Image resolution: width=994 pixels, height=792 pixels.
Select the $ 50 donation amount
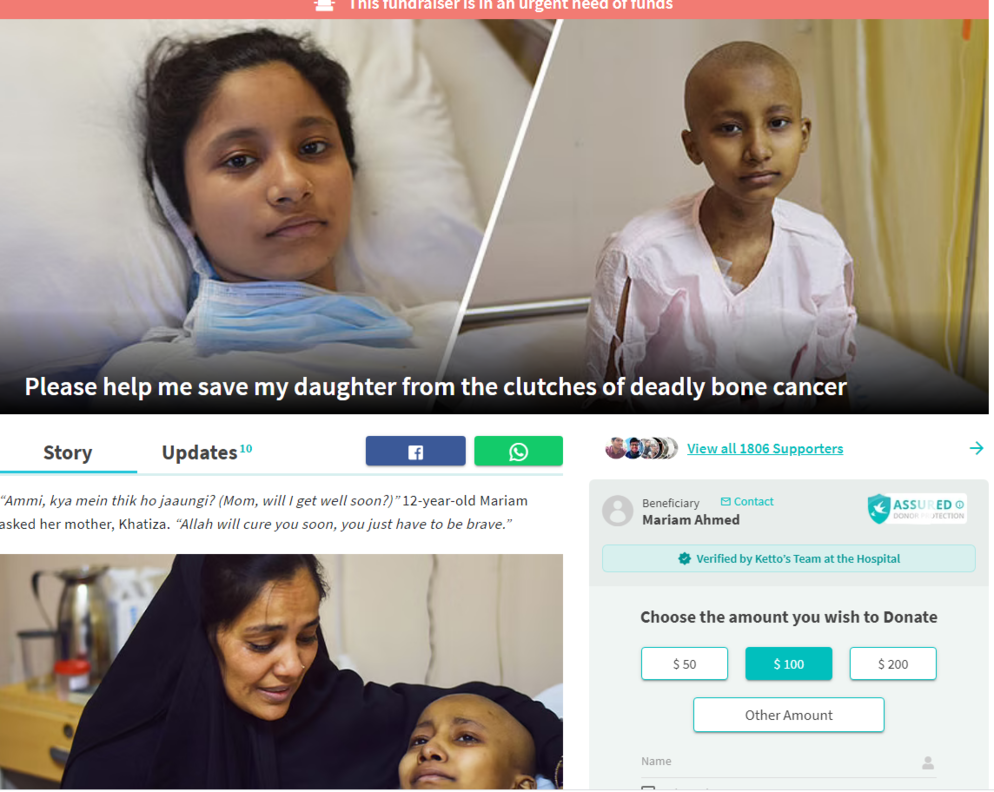(684, 664)
